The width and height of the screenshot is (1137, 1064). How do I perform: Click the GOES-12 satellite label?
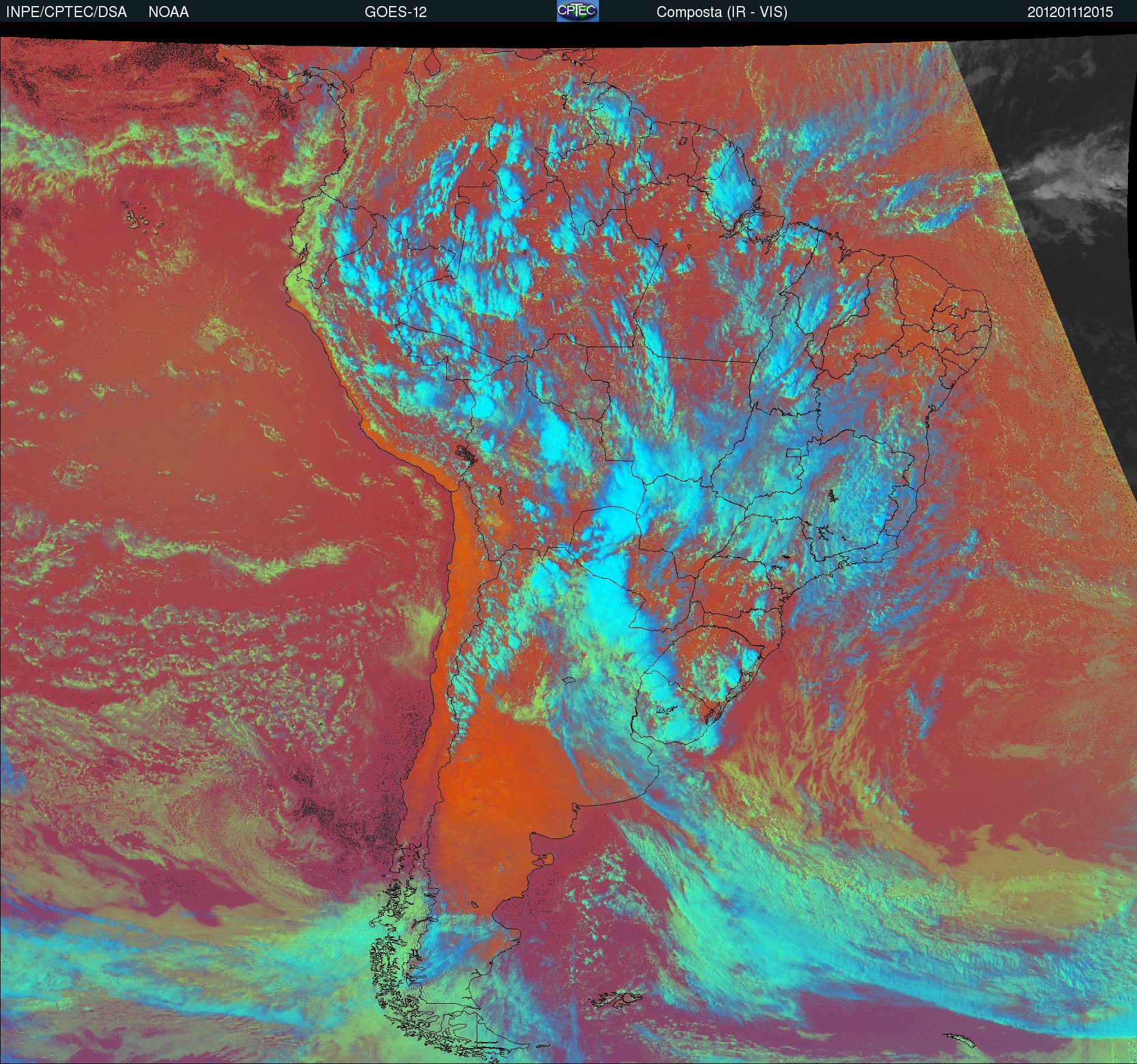[396, 12]
